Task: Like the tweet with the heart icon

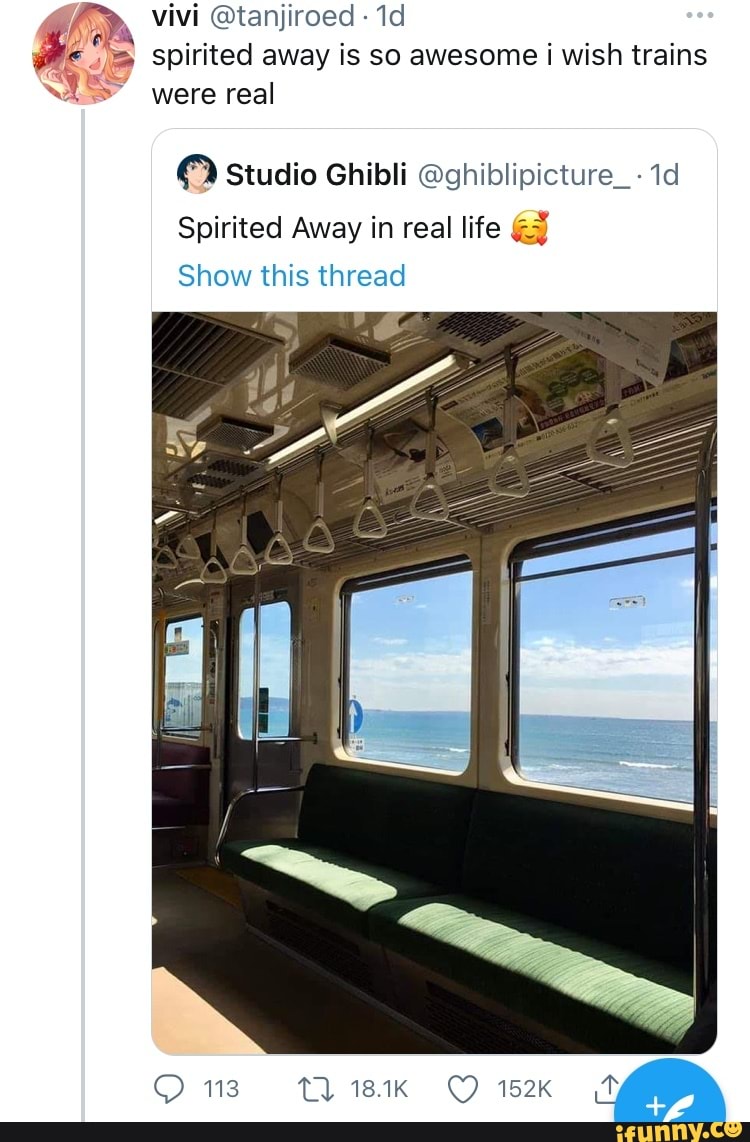Action: (x=461, y=1089)
